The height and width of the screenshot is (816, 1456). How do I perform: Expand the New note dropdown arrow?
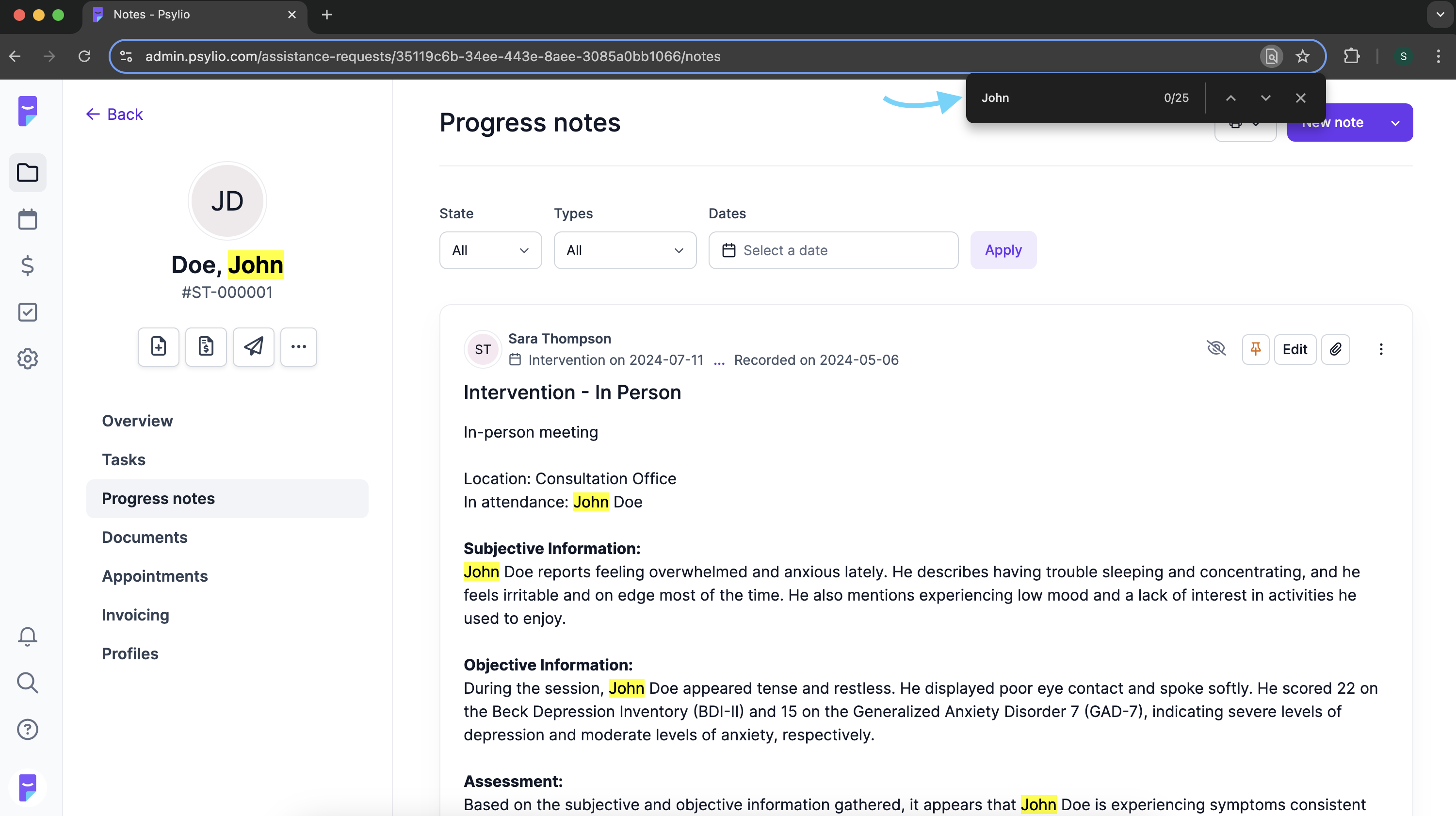(x=1395, y=123)
